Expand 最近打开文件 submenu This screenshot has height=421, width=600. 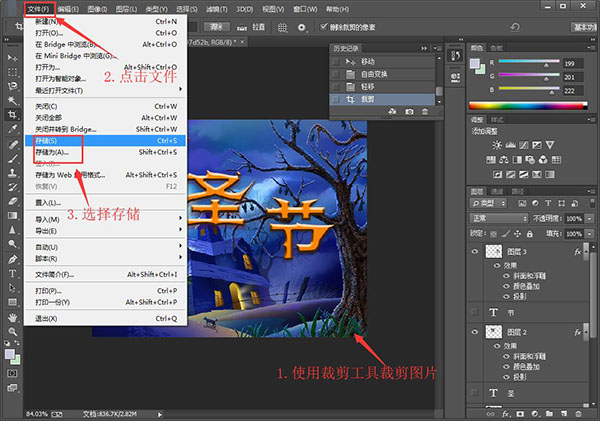[107, 90]
